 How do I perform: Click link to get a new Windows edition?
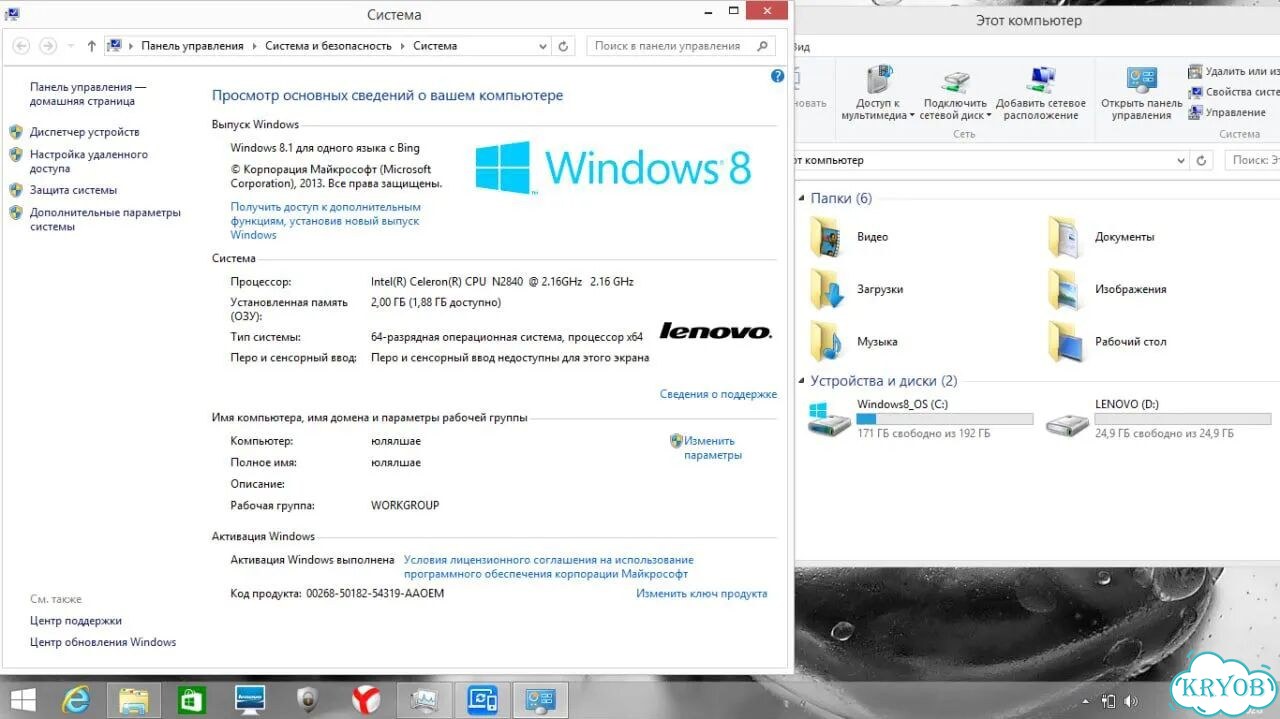pyautogui.click(x=325, y=221)
